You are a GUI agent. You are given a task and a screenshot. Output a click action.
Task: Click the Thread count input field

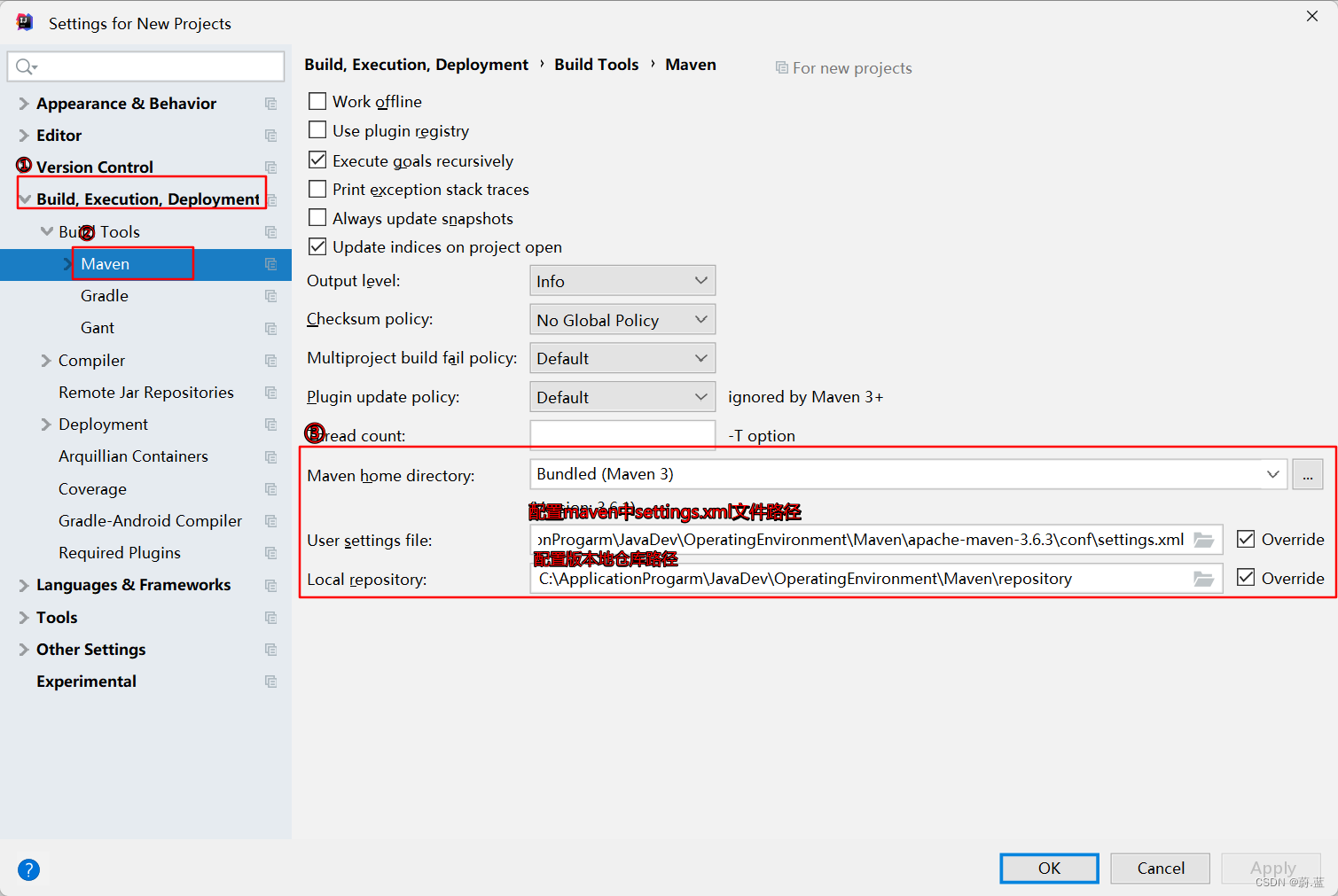click(622, 435)
